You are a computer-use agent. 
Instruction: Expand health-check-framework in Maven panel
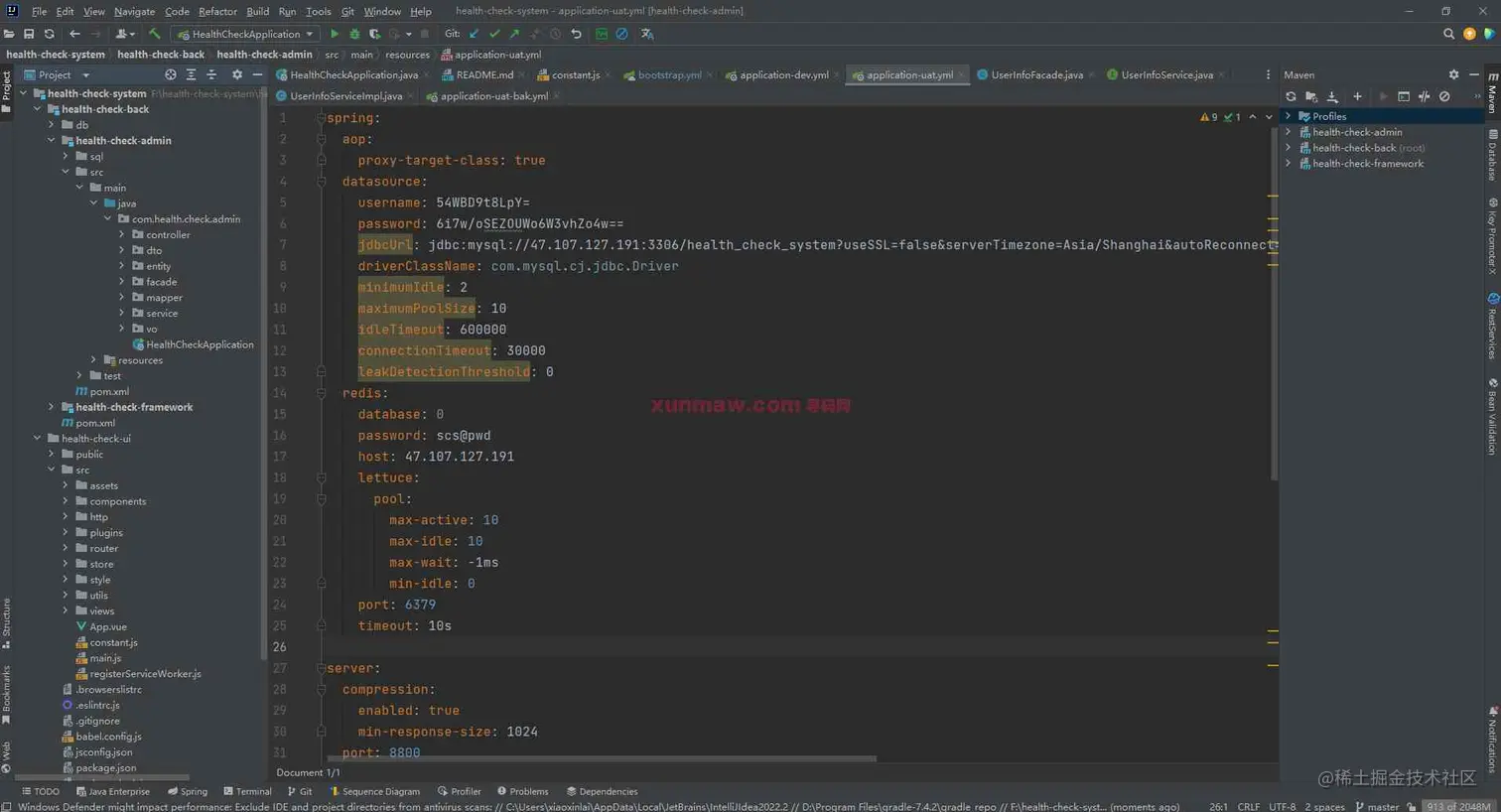coord(1289,164)
